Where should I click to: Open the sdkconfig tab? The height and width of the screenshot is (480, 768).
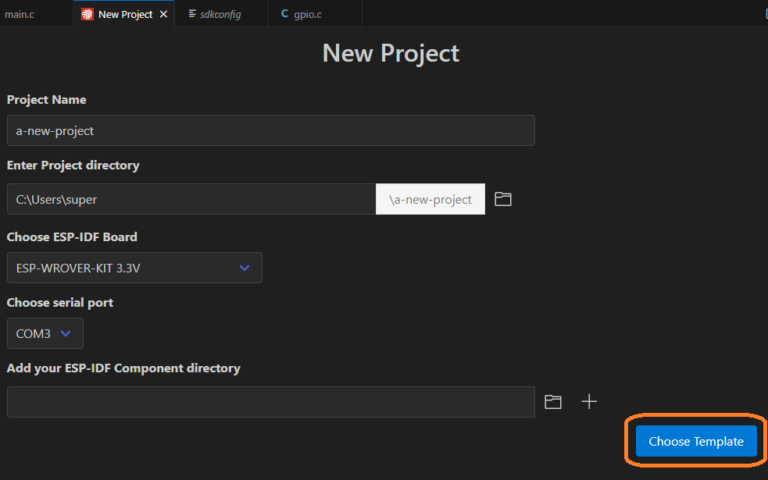pos(221,14)
